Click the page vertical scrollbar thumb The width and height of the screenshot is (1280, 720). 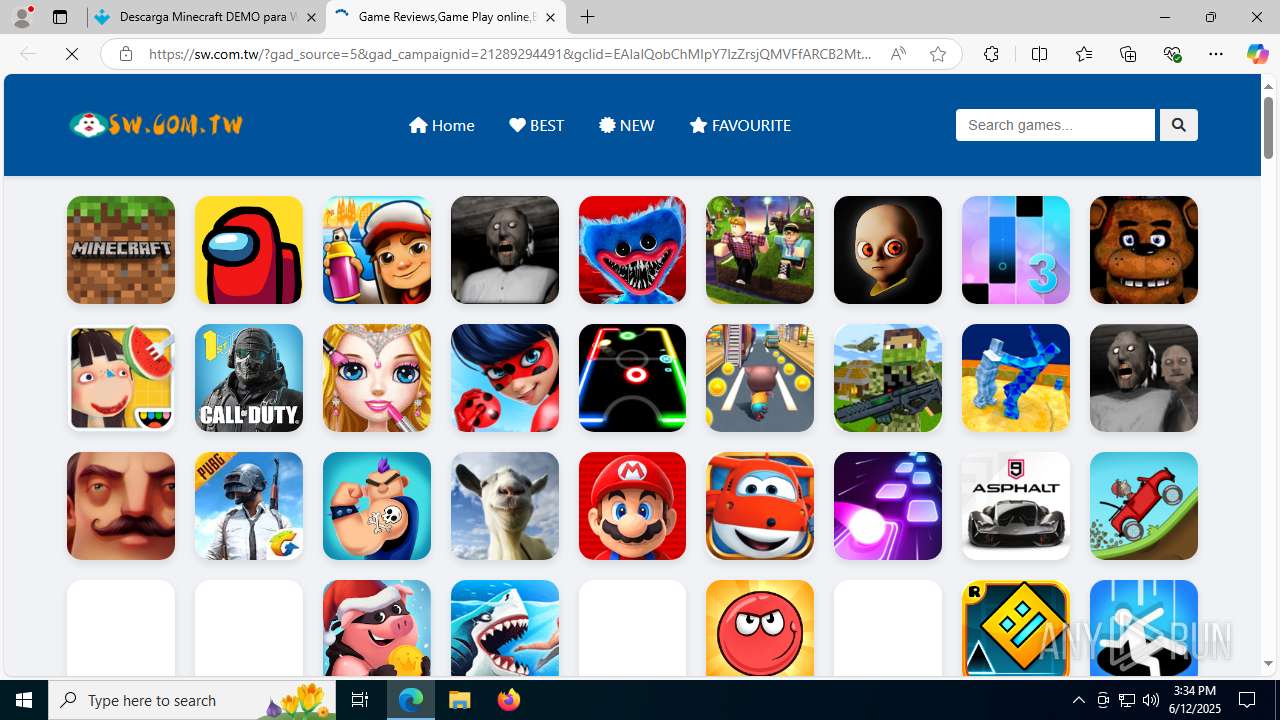[1268, 128]
